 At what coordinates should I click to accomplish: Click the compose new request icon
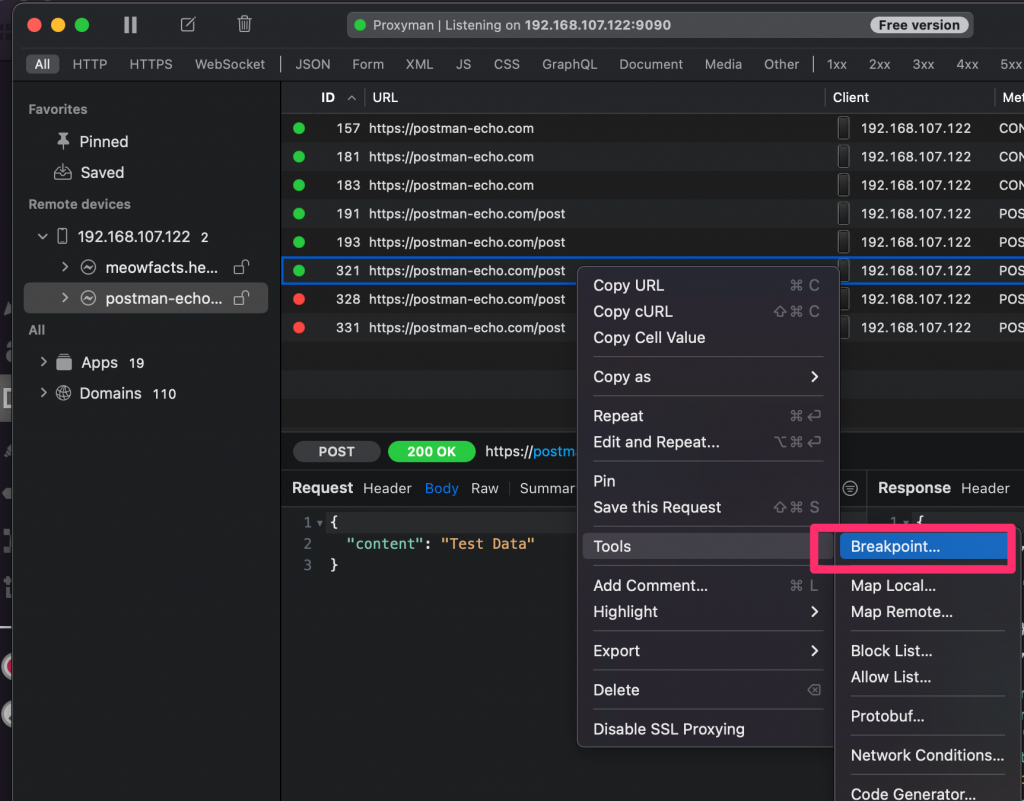187,25
